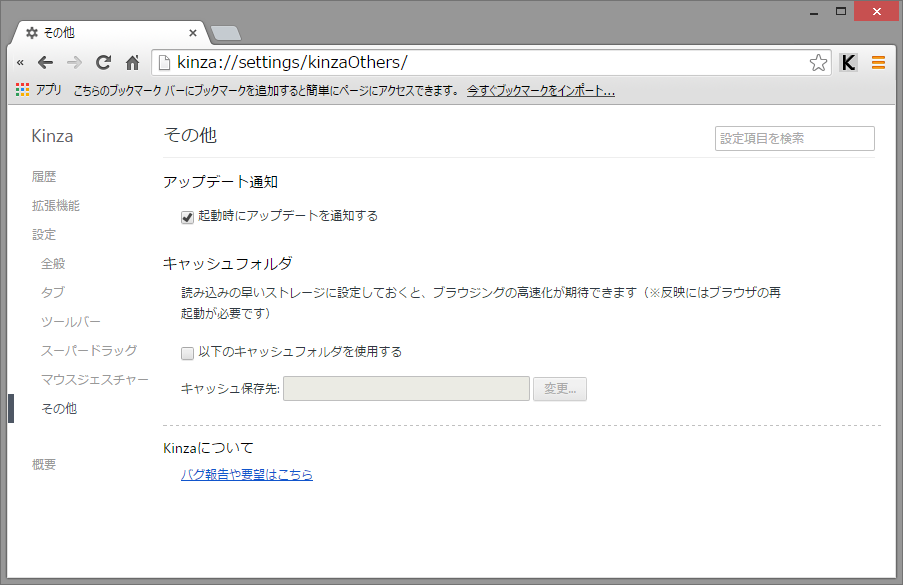
Task: Select 履歴 in the sidebar
Action: pos(43,176)
